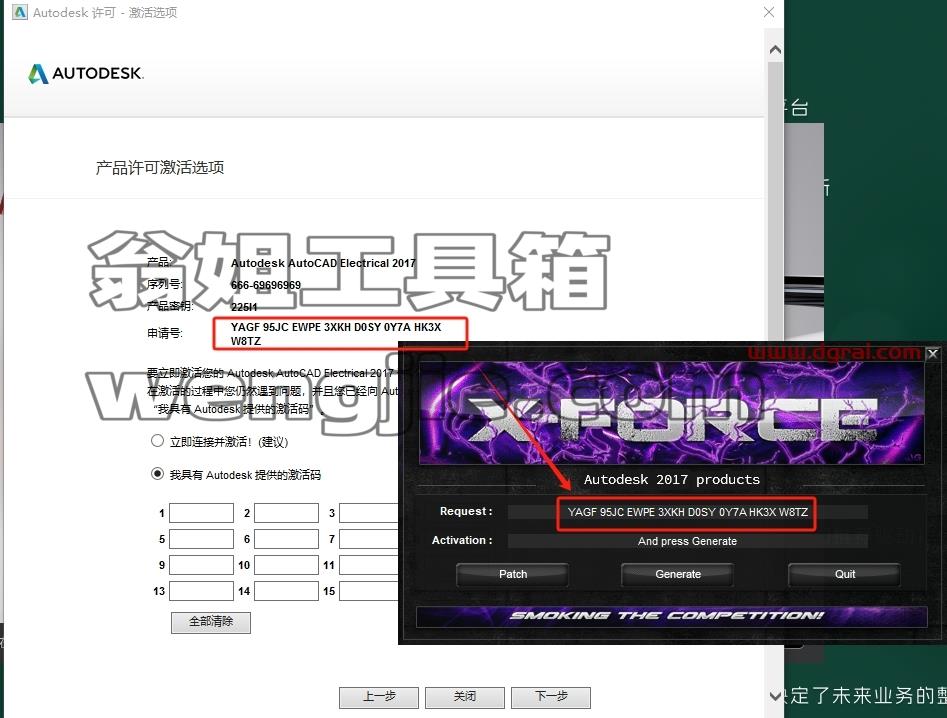
Task: Click activation code field 14
Action: pyautogui.click(x=286, y=591)
